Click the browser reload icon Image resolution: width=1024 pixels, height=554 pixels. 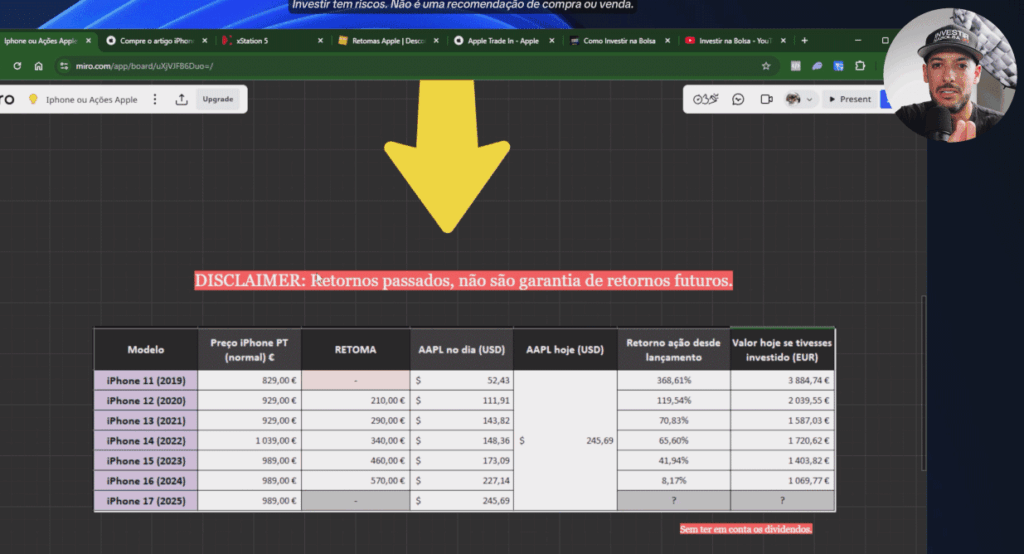tap(17, 66)
